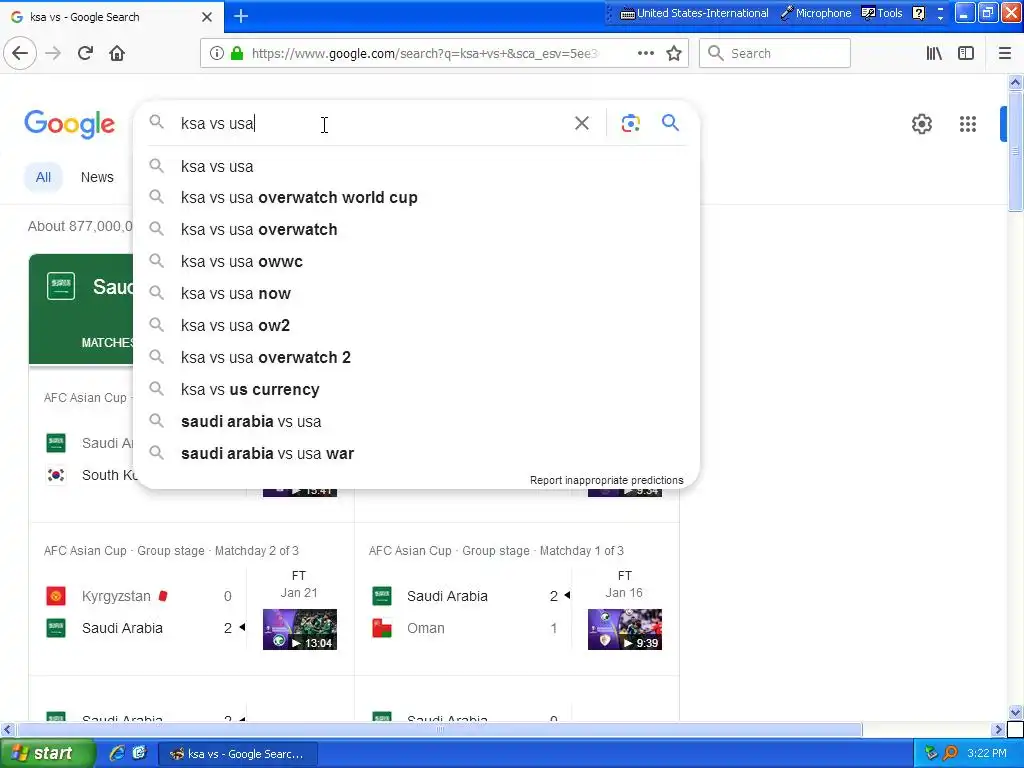Image resolution: width=1024 pixels, height=768 pixels.
Task: Open Google quick settings gear
Action: (x=921, y=124)
